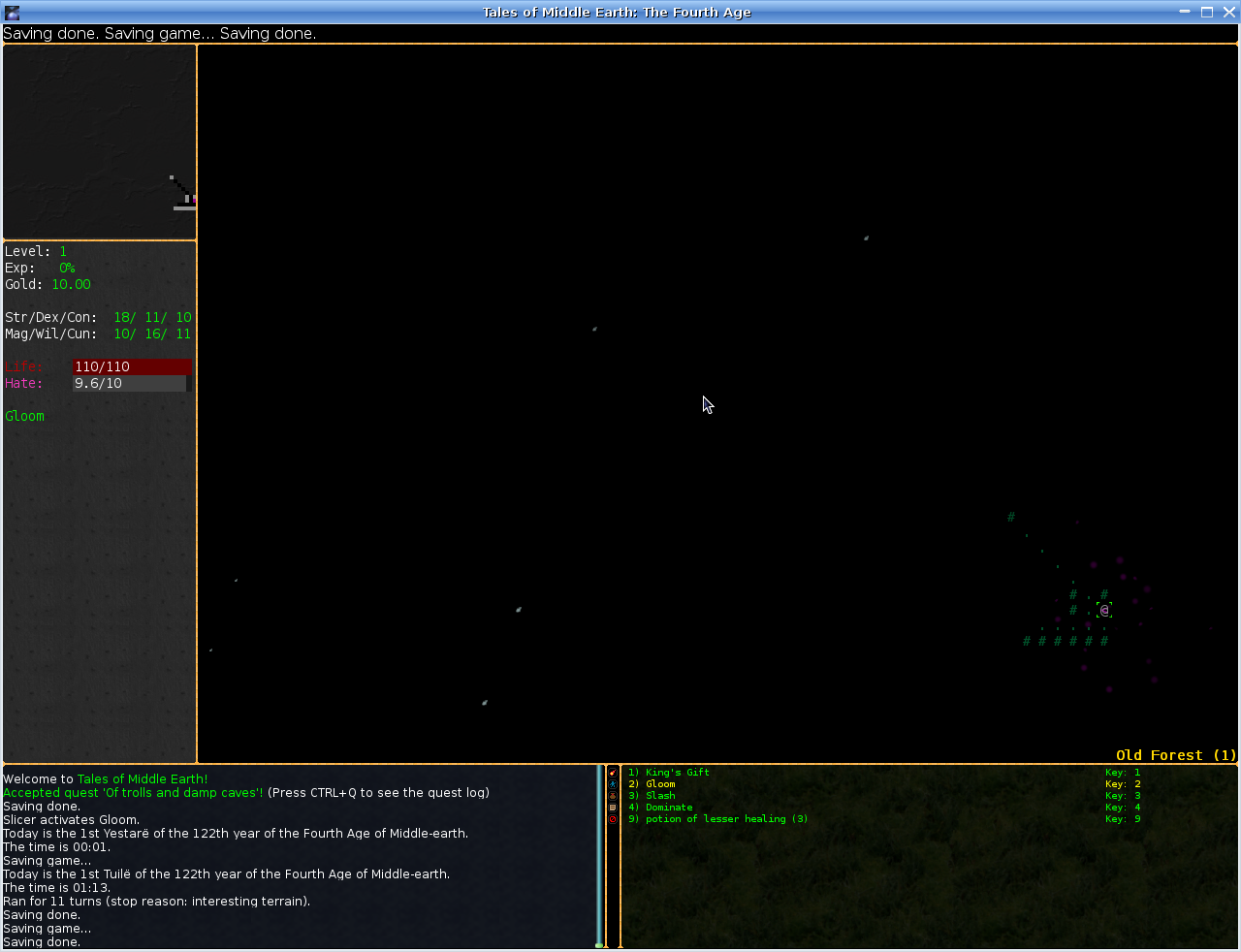Click the minimap in top-left panel
This screenshot has height=952, width=1241.
(x=100, y=142)
